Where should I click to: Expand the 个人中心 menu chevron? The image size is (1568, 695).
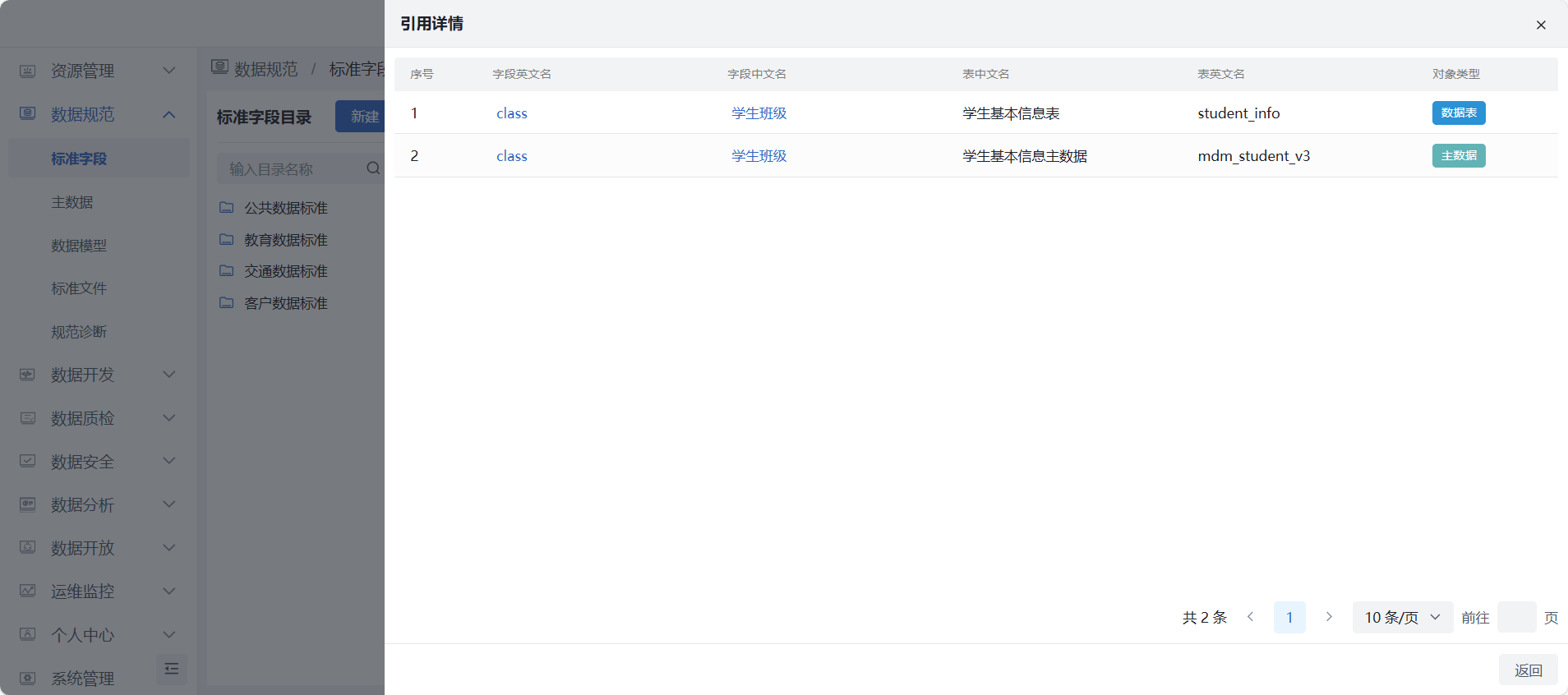169,634
